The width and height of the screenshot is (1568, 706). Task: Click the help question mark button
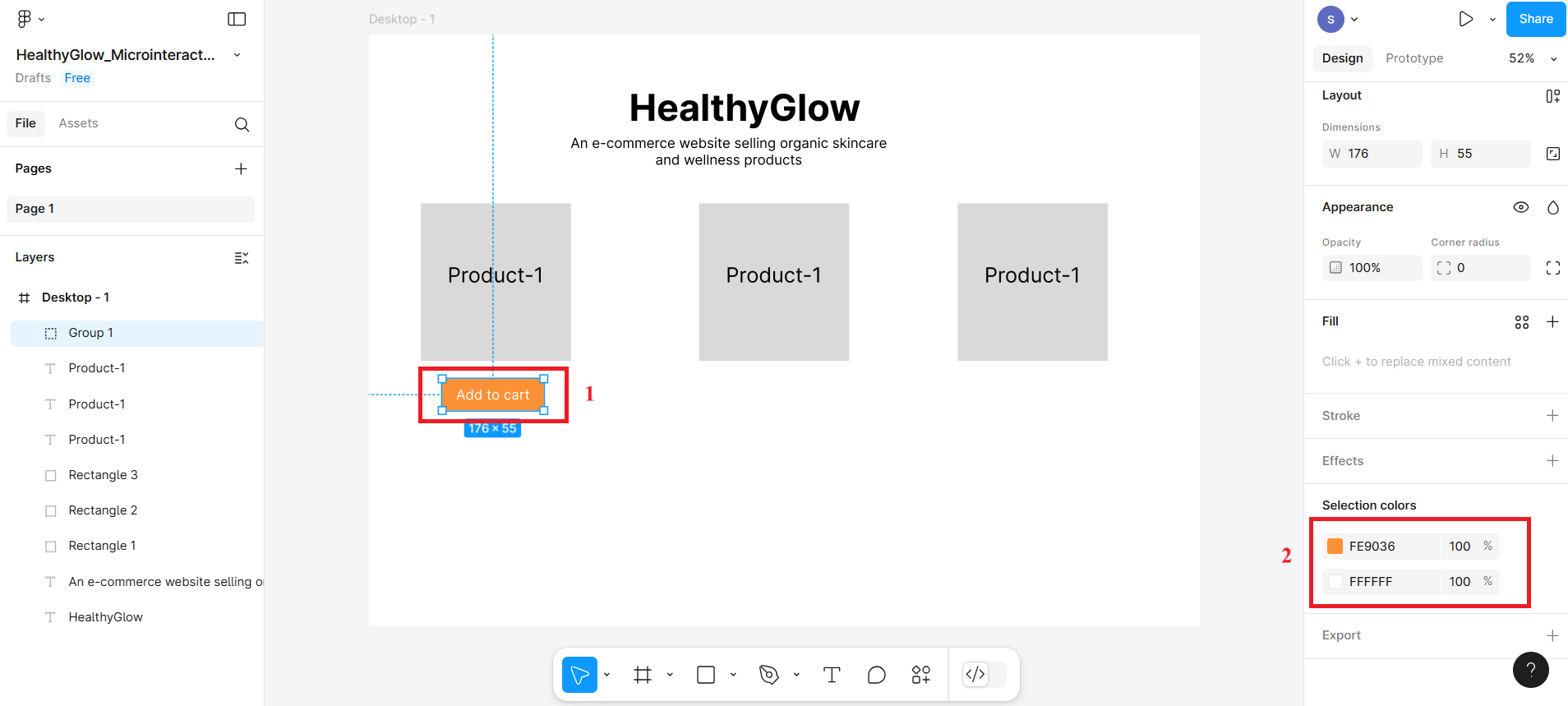point(1530,670)
